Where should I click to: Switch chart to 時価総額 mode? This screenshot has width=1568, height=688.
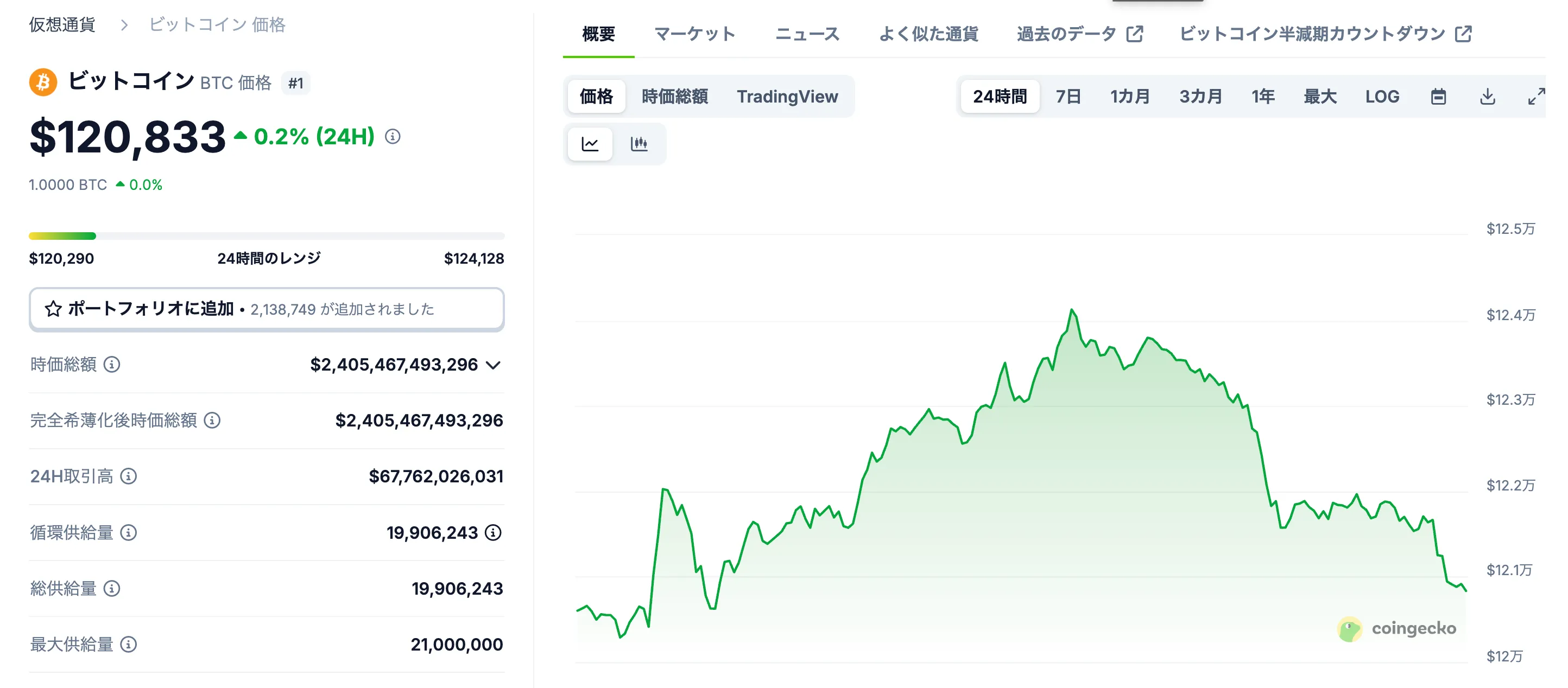[674, 97]
